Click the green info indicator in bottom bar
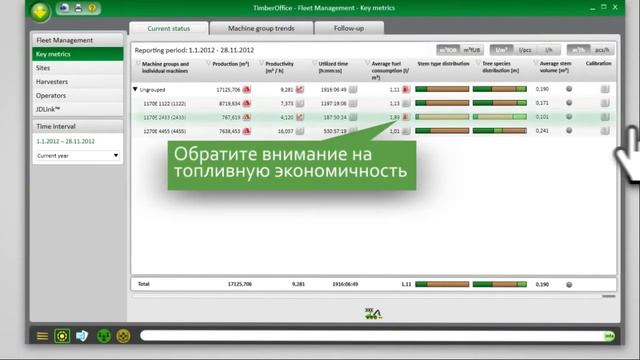 click(609, 336)
